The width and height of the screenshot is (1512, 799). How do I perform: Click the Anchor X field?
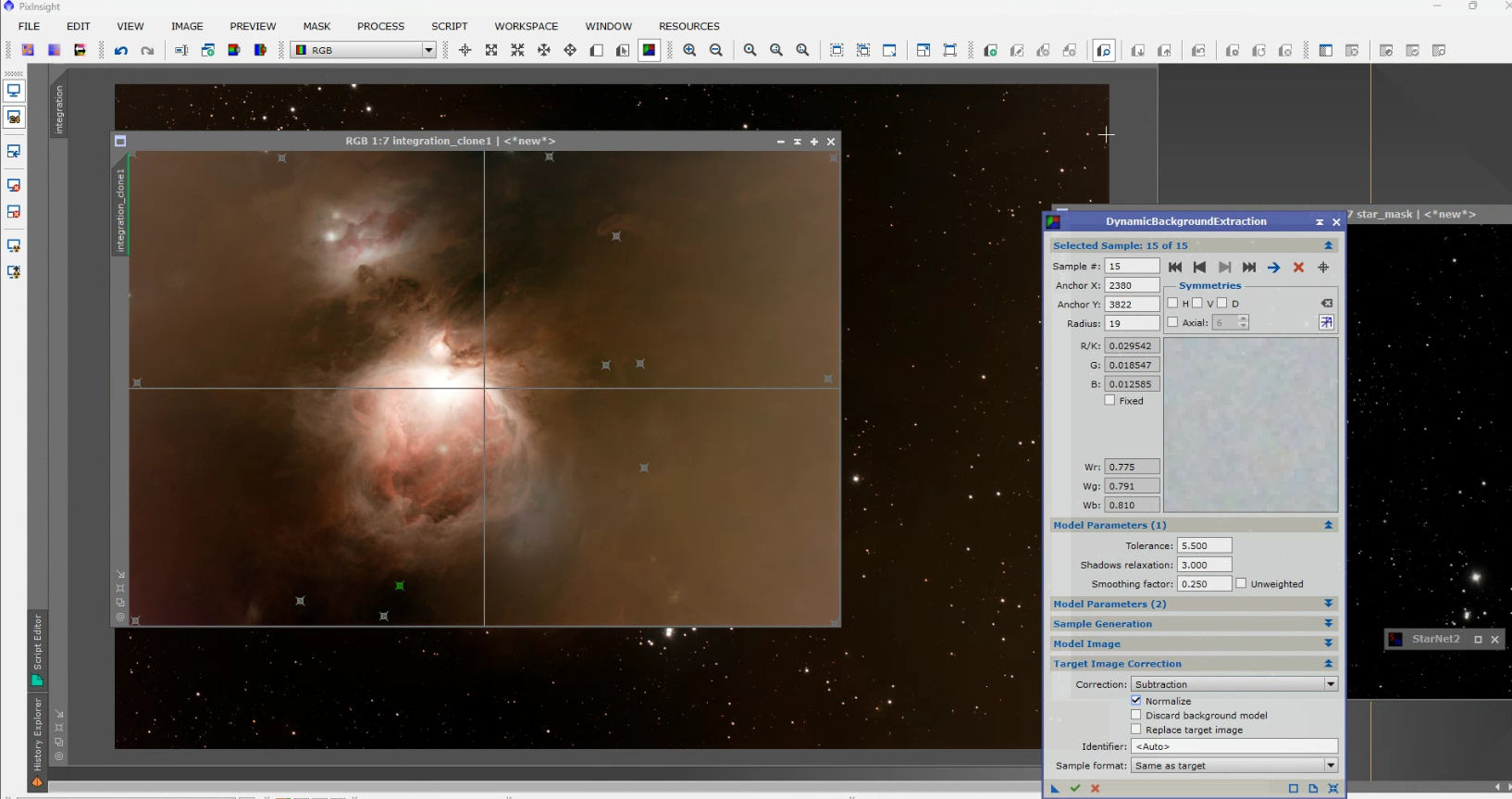[1132, 285]
